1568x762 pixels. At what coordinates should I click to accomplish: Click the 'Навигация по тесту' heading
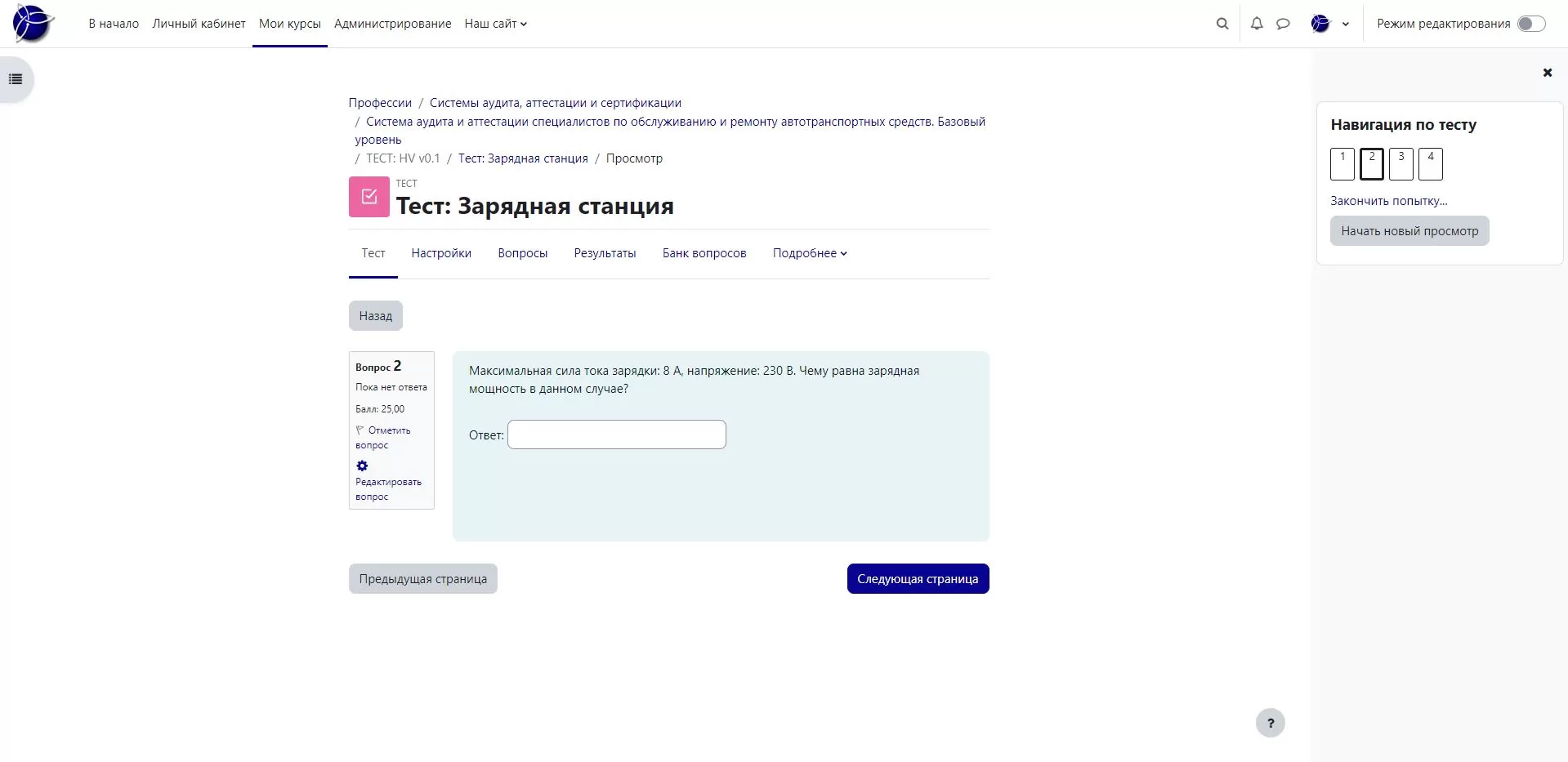click(x=1403, y=125)
